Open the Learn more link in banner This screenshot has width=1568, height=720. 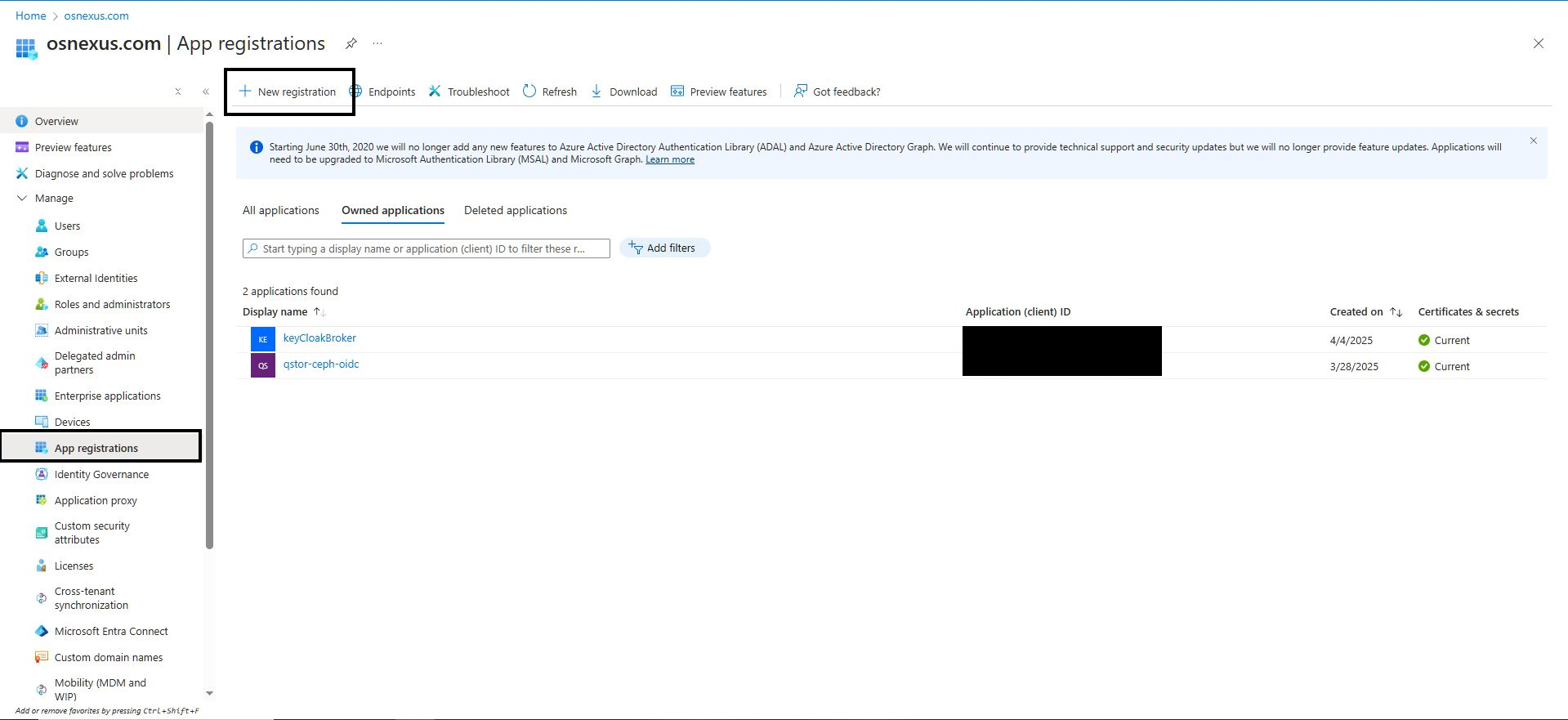pyautogui.click(x=670, y=159)
